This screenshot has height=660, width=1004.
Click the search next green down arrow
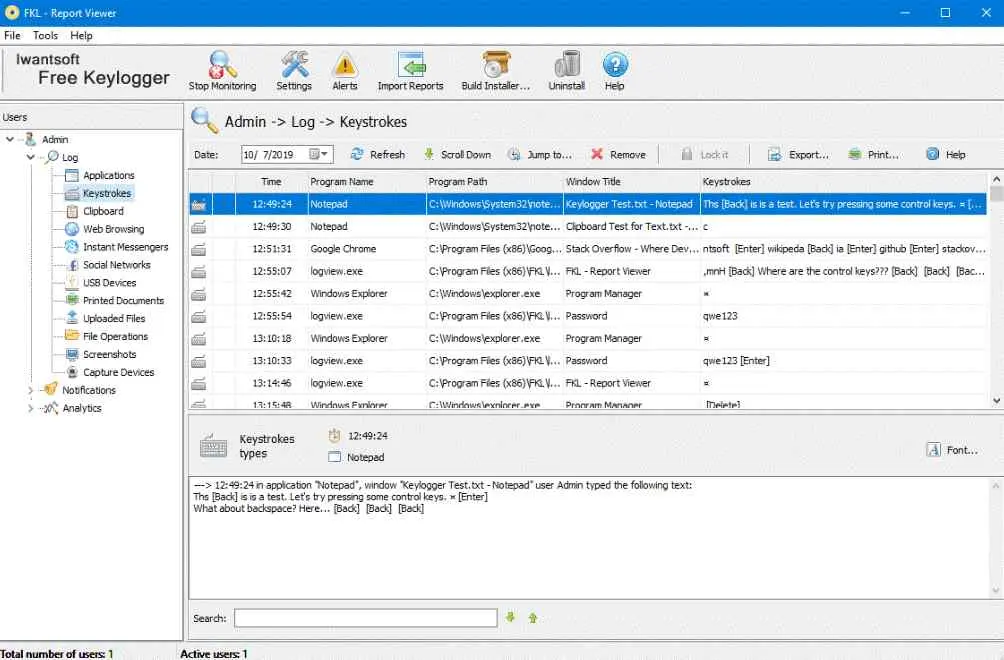tap(510, 618)
